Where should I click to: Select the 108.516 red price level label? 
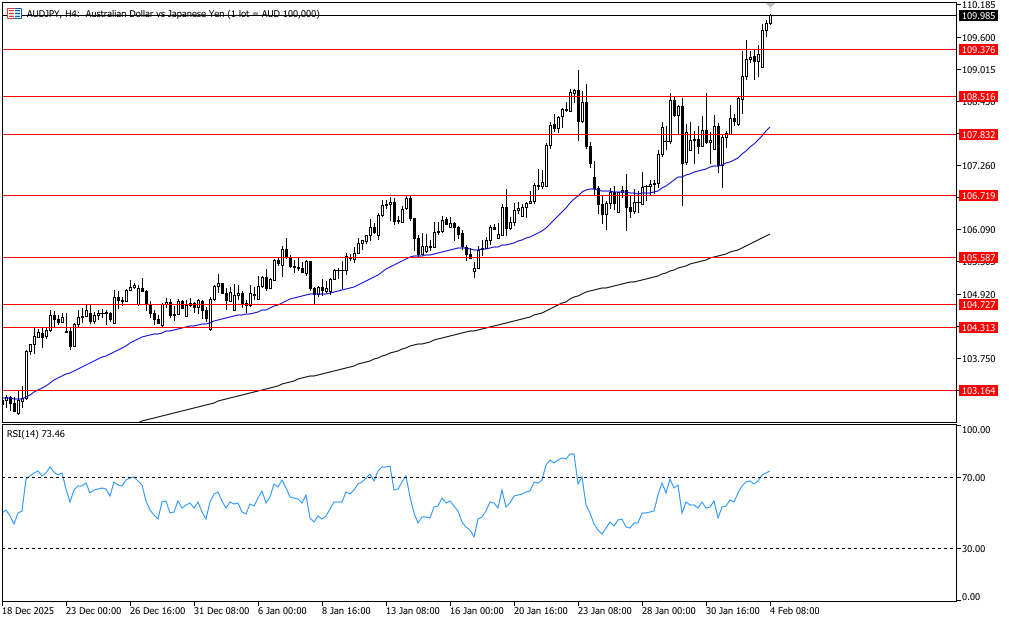pyautogui.click(x=976, y=97)
